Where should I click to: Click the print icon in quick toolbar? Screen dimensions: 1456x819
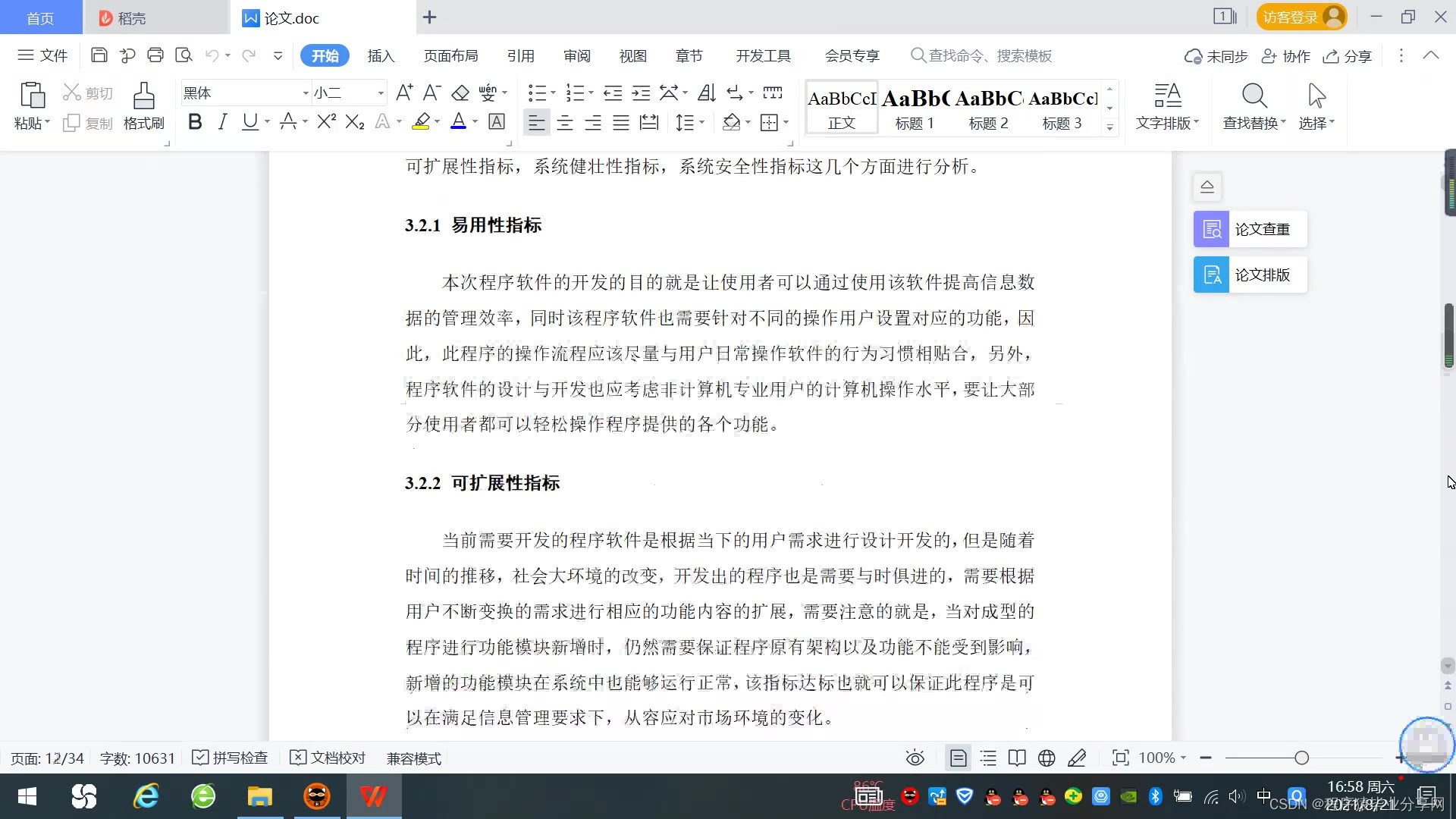click(x=155, y=55)
